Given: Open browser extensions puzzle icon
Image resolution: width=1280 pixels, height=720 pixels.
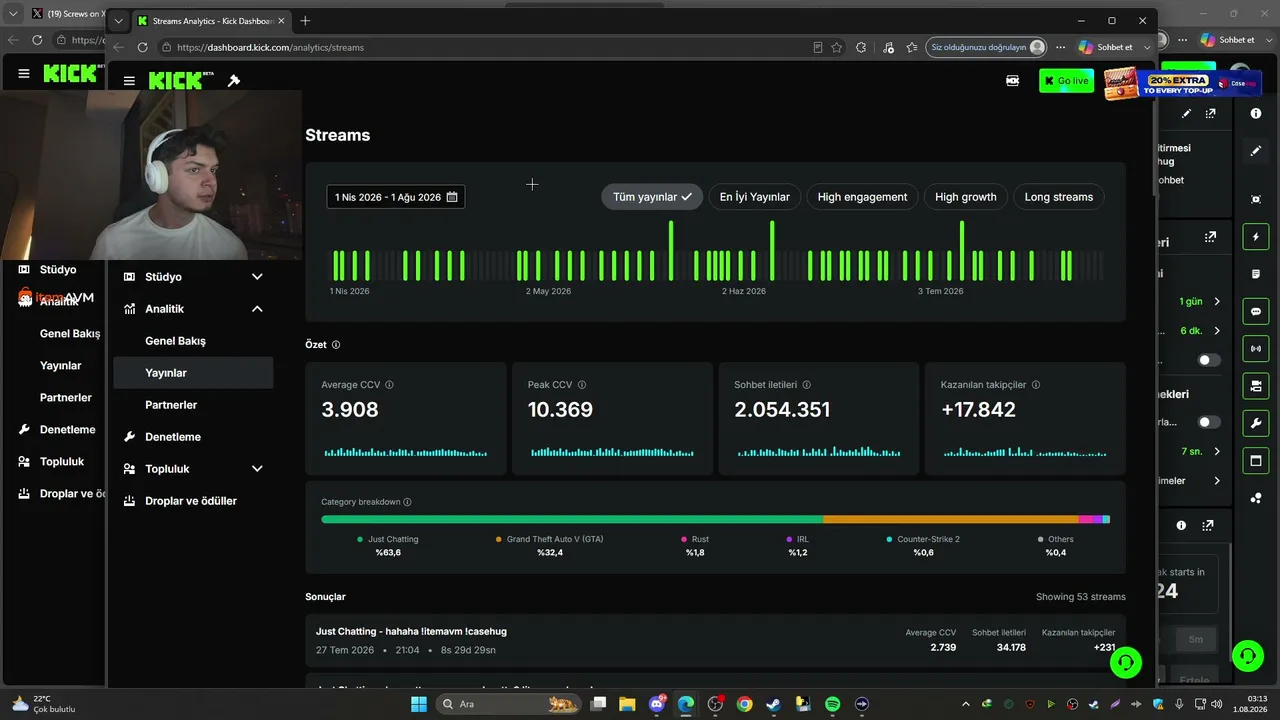Looking at the screenshot, I should pos(861,47).
